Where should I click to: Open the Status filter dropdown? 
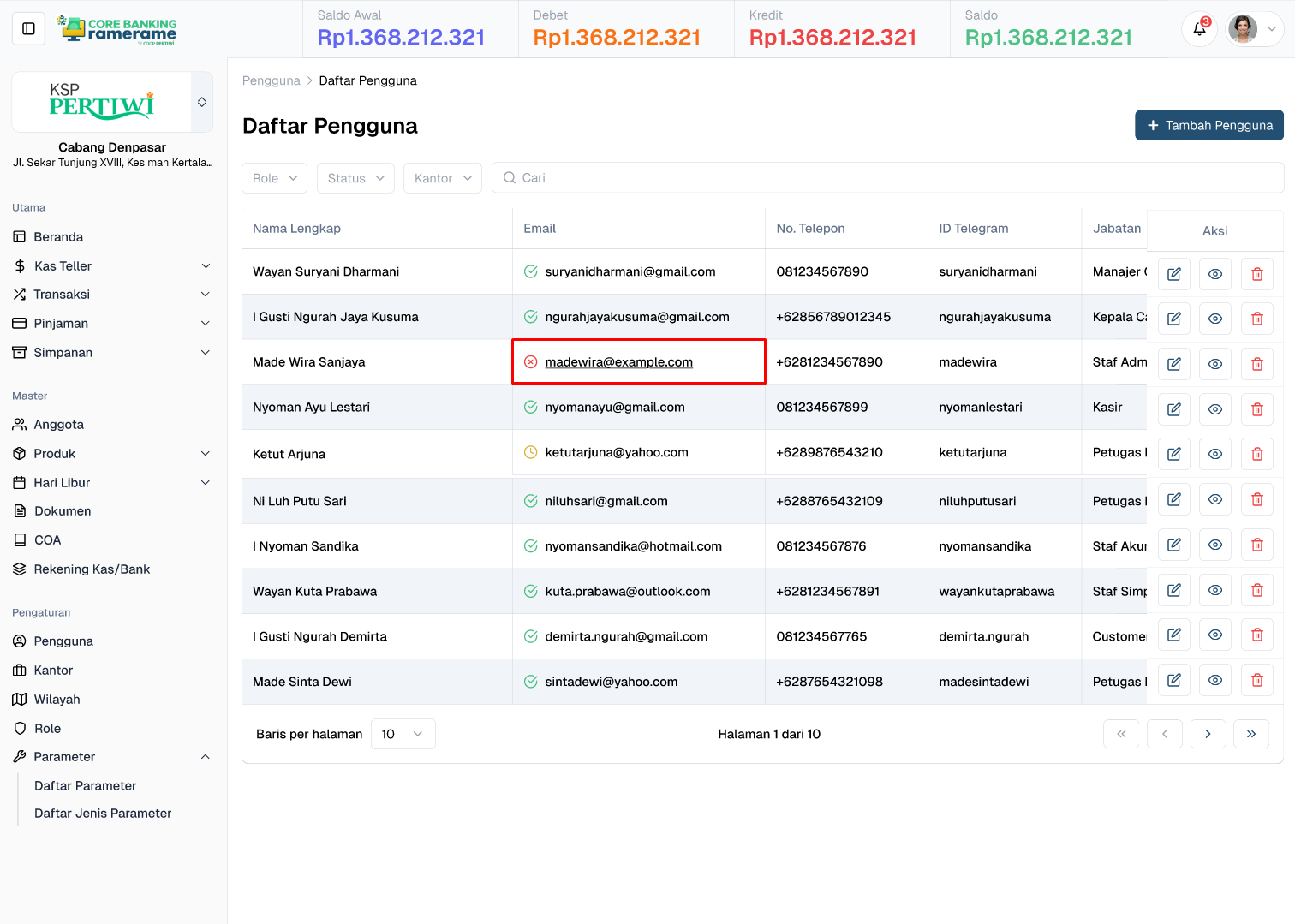(x=355, y=178)
